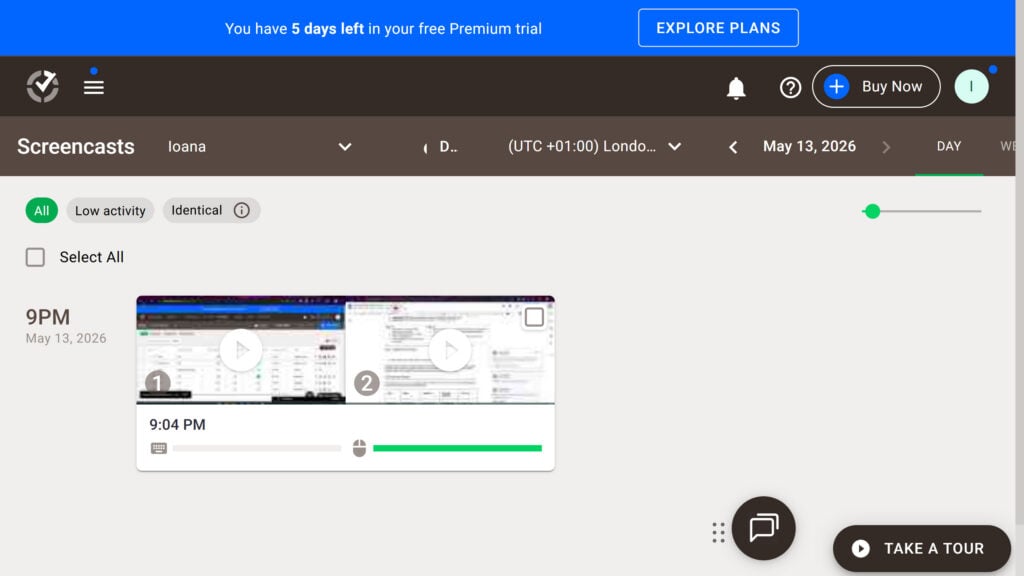Click the Screencasts page title

pos(76,146)
